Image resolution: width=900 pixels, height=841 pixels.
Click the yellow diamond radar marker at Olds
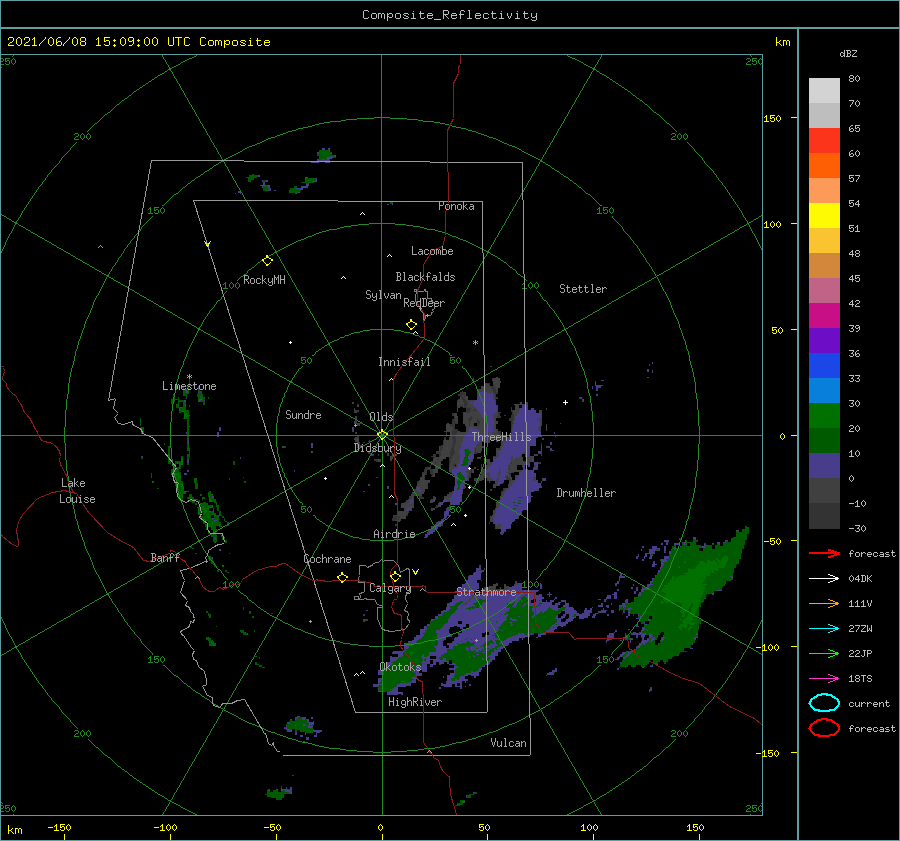click(x=382, y=435)
